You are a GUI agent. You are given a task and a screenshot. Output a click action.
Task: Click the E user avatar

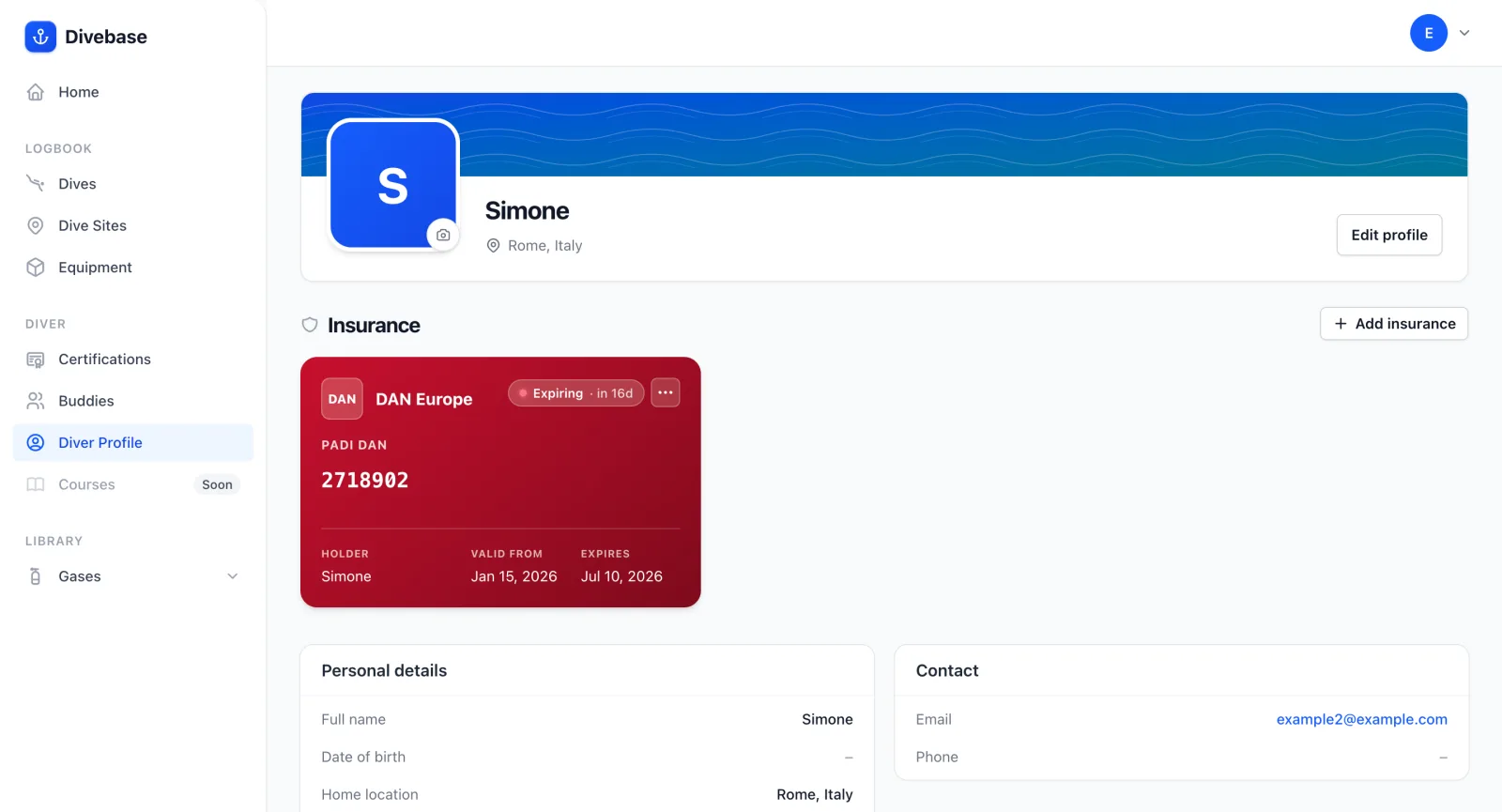coord(1429,33)
